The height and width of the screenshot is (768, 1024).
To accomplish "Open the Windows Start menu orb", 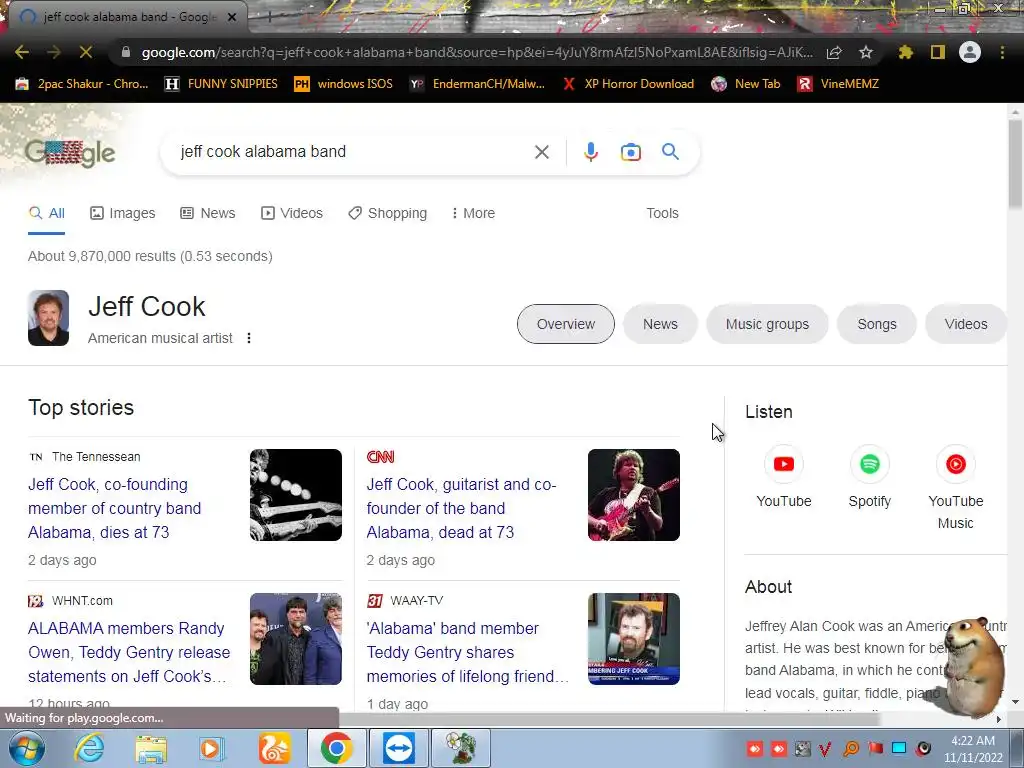I will click(x=25, y=748).
